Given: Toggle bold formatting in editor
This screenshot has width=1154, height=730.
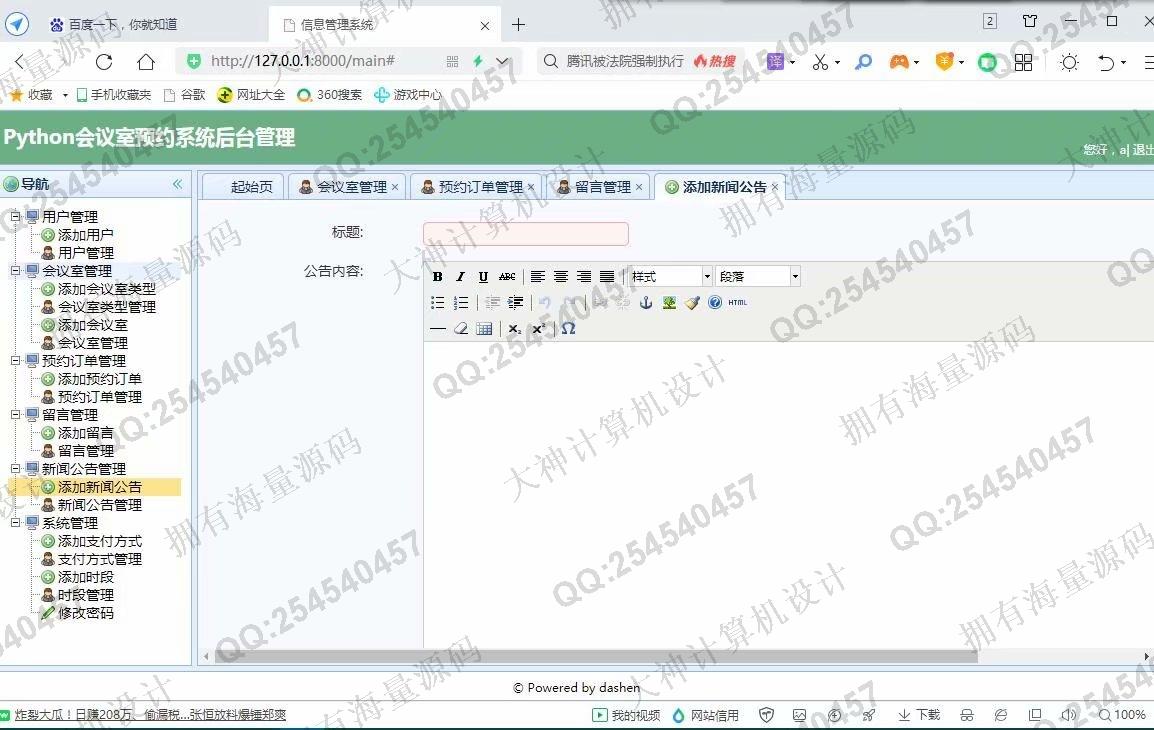Looking at the screenshot, I should point(437,277).
